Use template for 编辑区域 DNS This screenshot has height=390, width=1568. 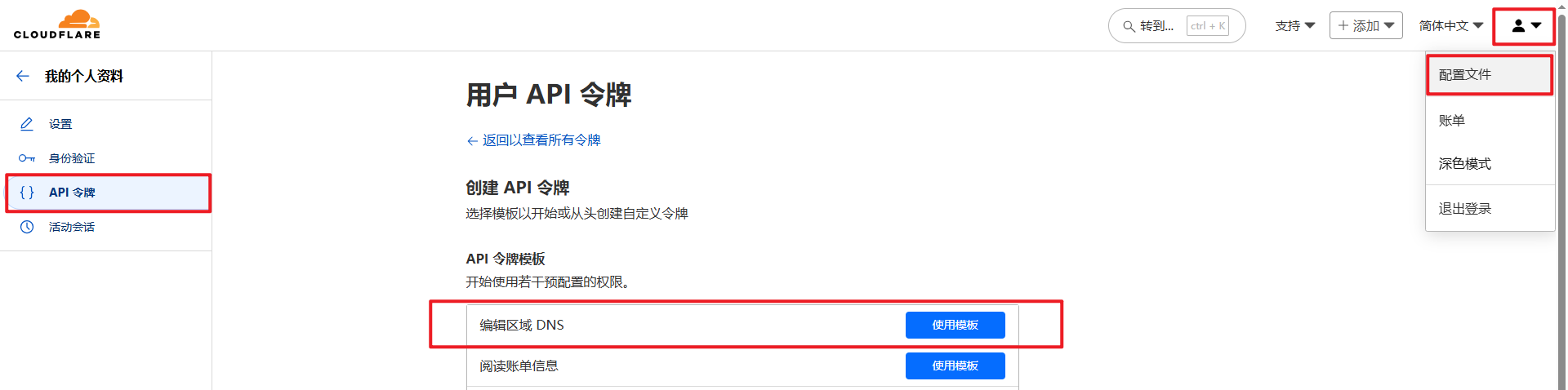955,325
